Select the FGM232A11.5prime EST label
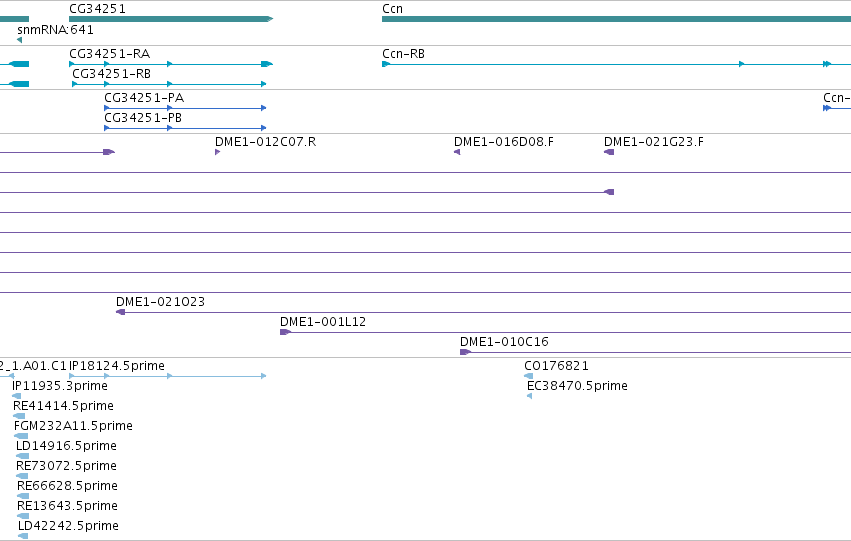 pyautogui.click(x=73, y=426)
